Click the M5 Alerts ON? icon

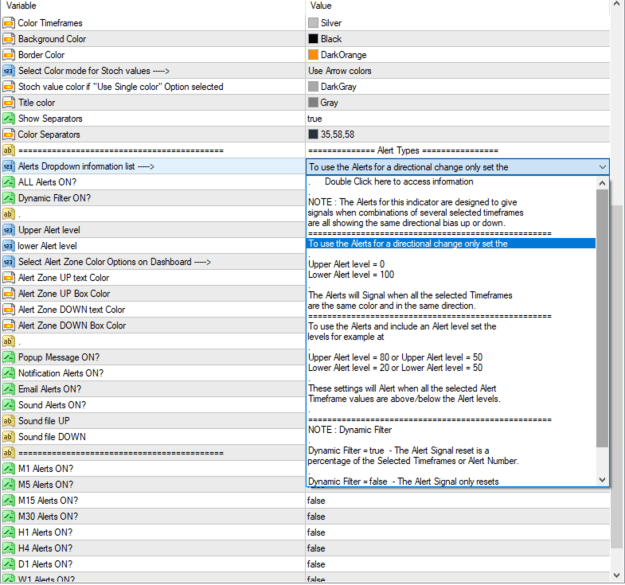click(8, 485)
